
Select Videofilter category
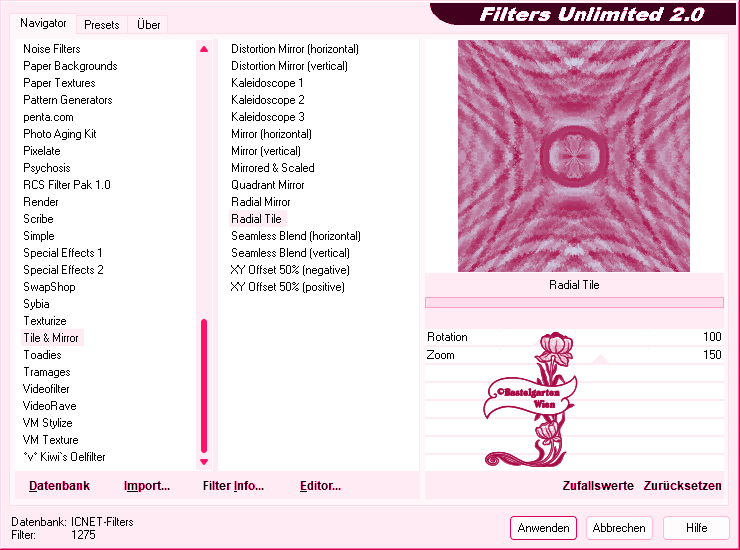(x=46, y=389)
